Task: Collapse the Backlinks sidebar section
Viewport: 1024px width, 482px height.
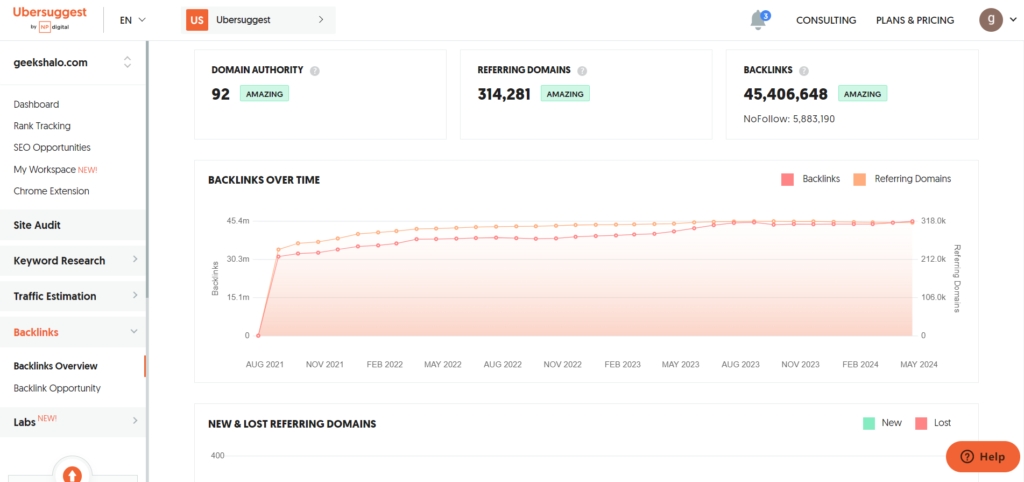Action: [72, 332]
